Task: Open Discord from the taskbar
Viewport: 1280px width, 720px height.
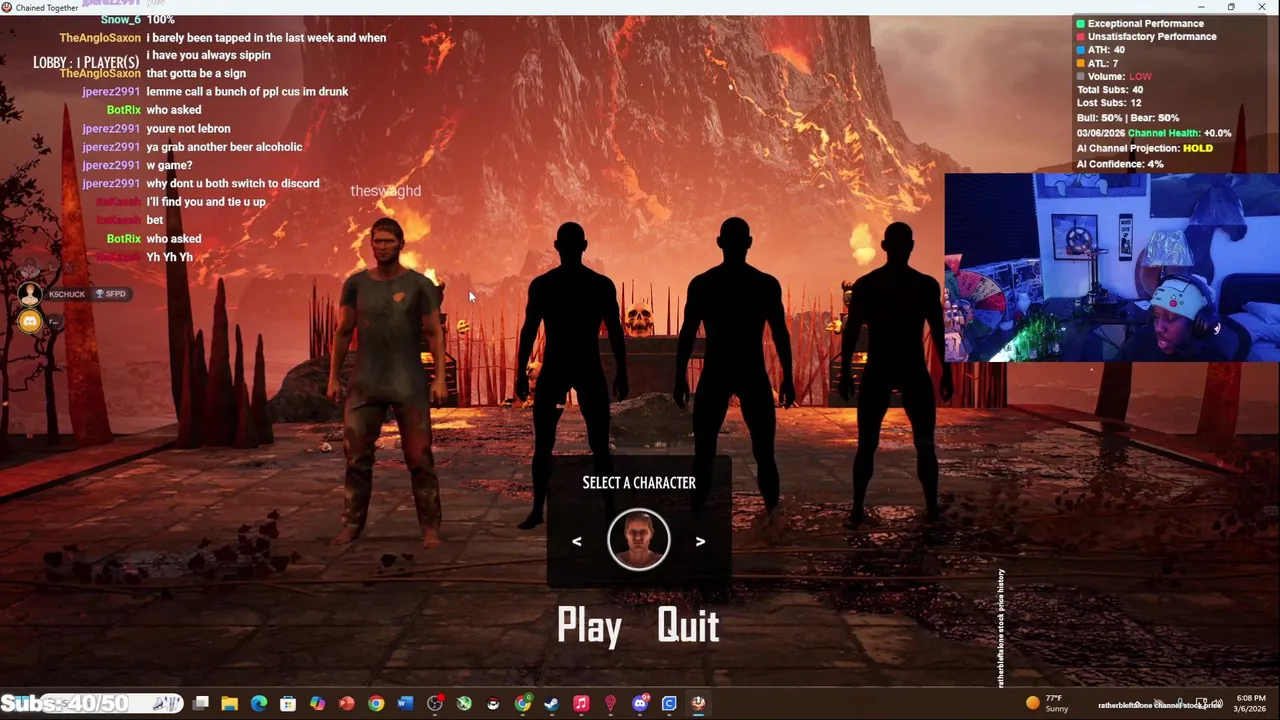Action: [640, 704]
